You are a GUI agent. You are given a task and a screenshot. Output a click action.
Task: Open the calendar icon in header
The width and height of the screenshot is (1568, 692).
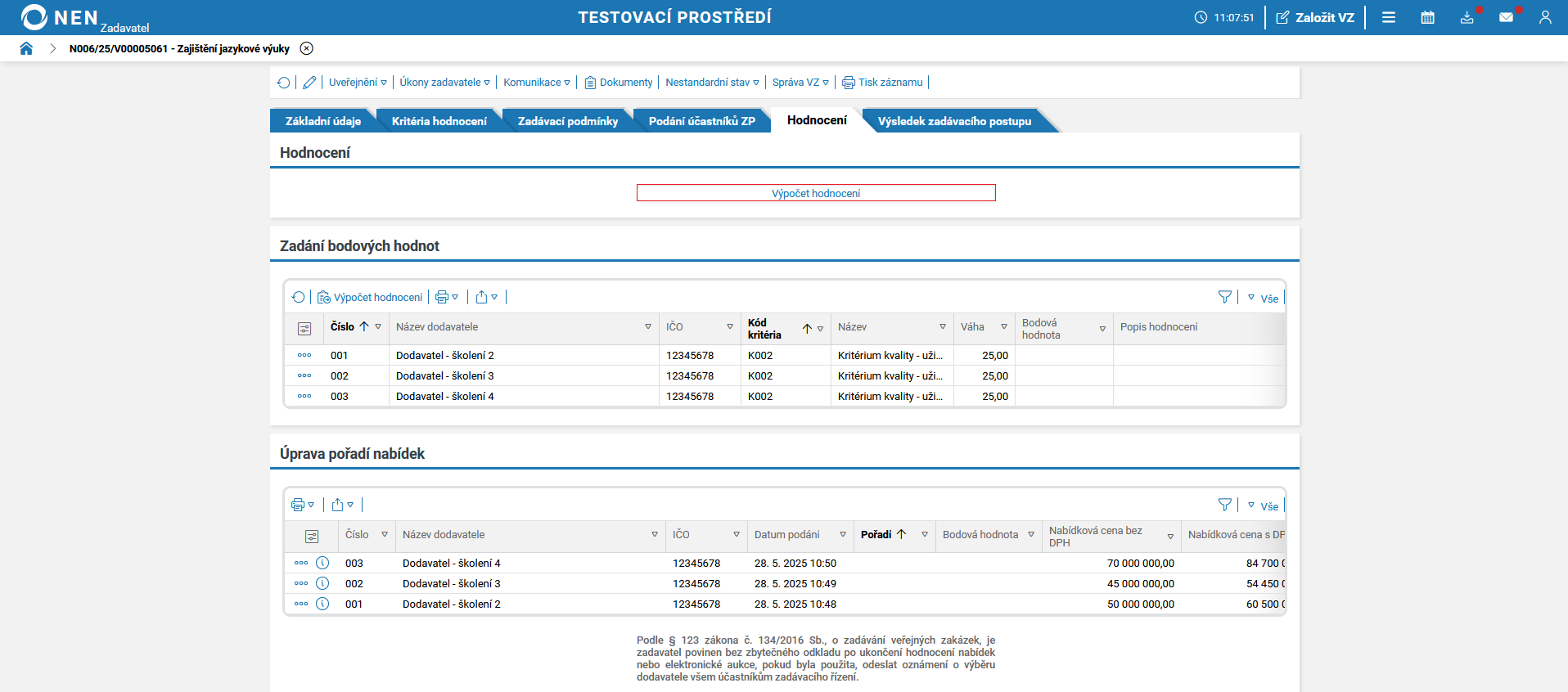[x=1427, y=17]
